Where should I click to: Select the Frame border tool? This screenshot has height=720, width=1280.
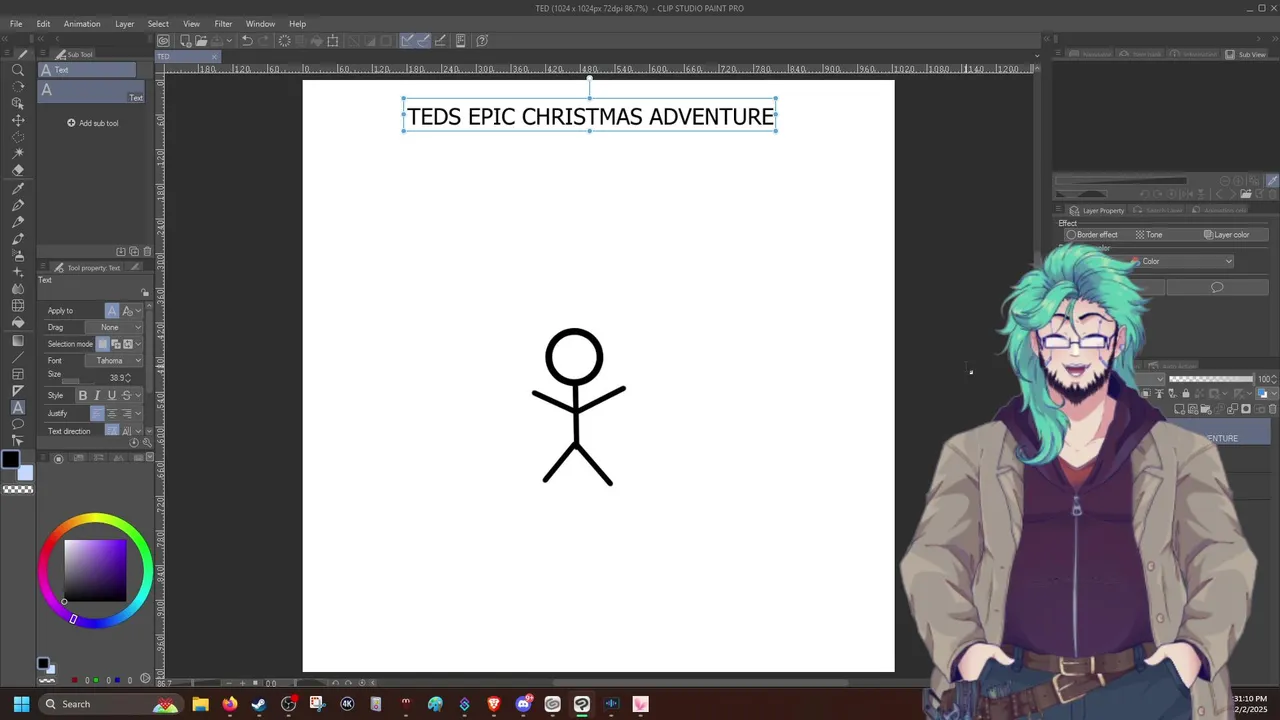coord(18,374)
